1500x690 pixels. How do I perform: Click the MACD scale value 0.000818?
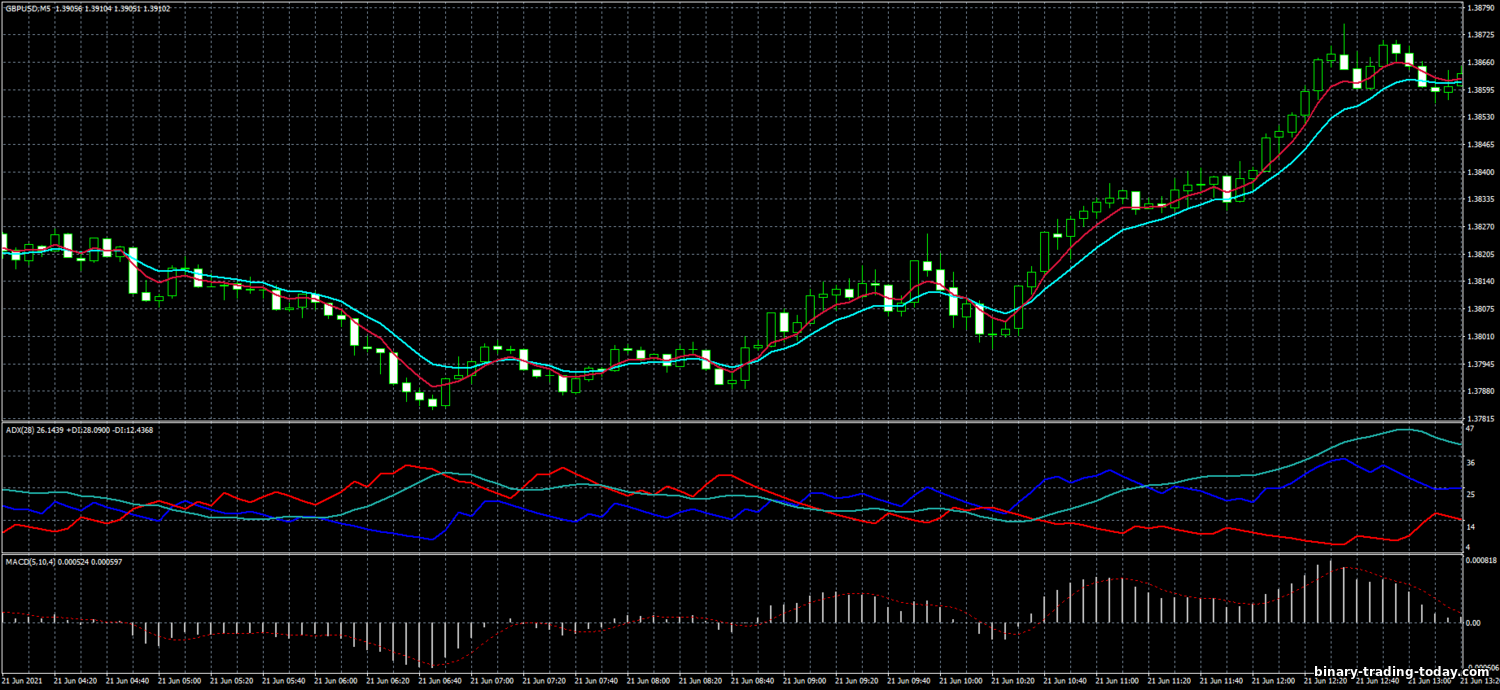(1481, 561)
